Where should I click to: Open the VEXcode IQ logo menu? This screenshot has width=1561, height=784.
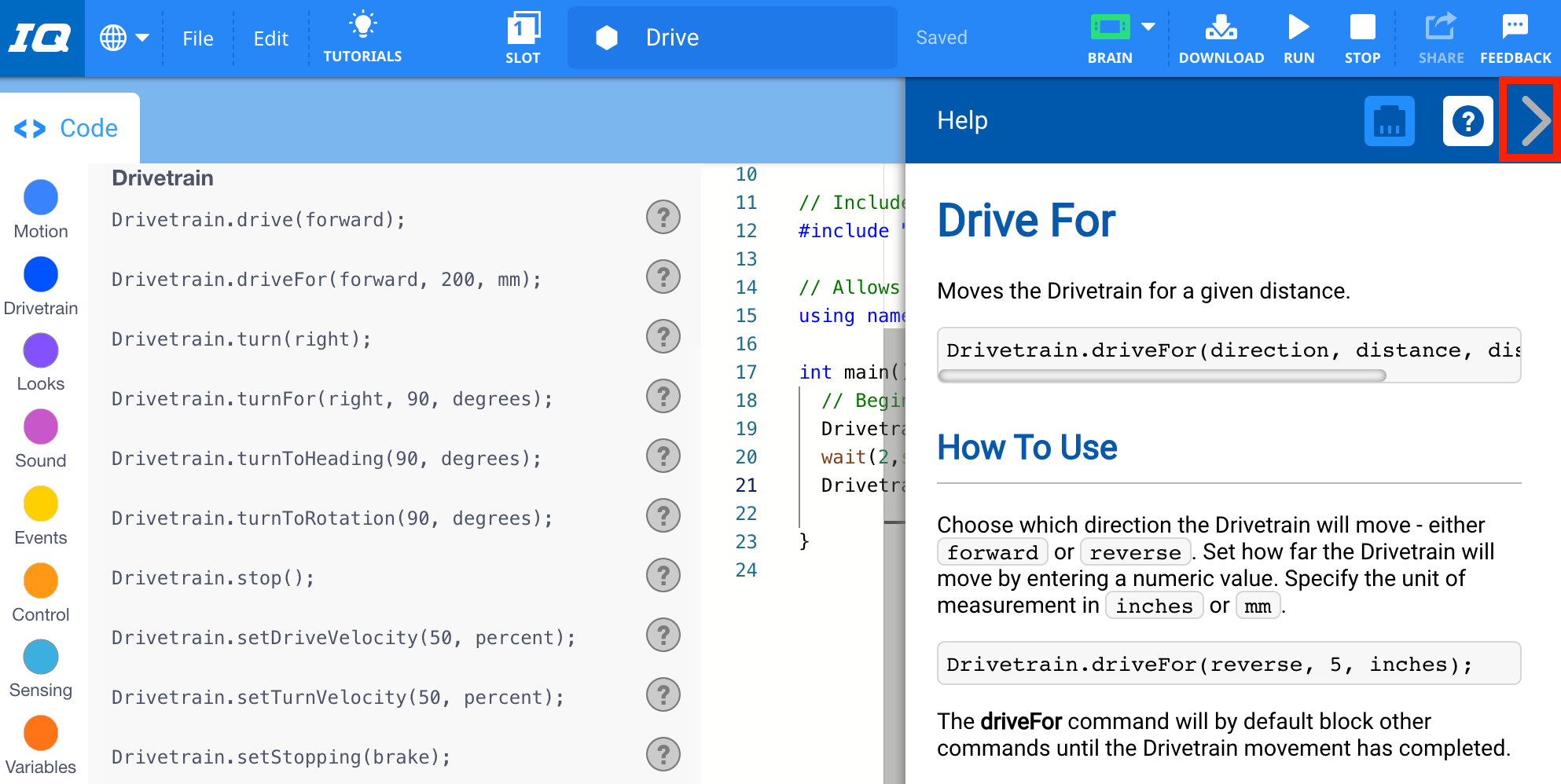[x=42, y=37]
